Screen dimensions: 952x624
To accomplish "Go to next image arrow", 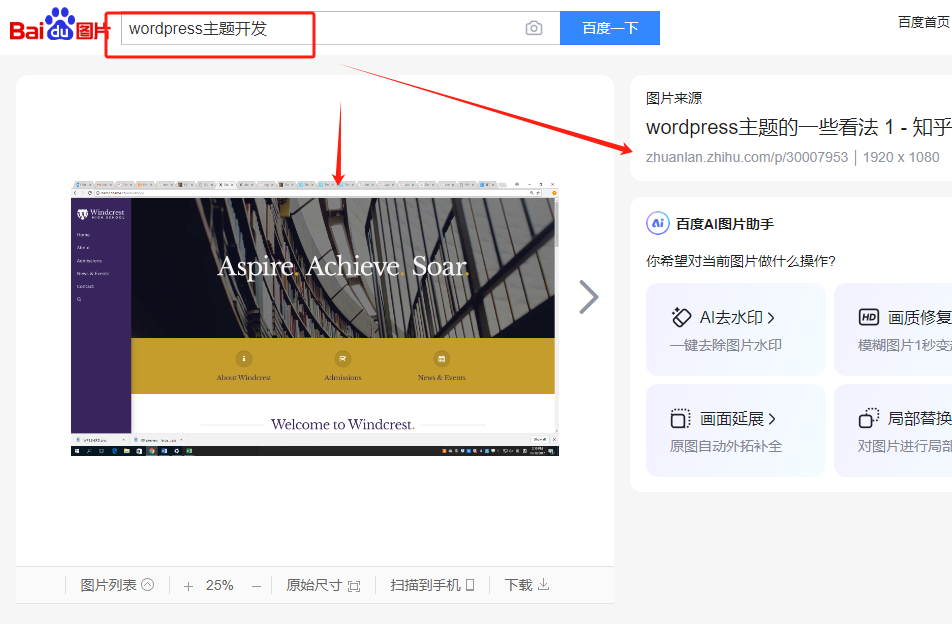I will click(x=588, y=297).
